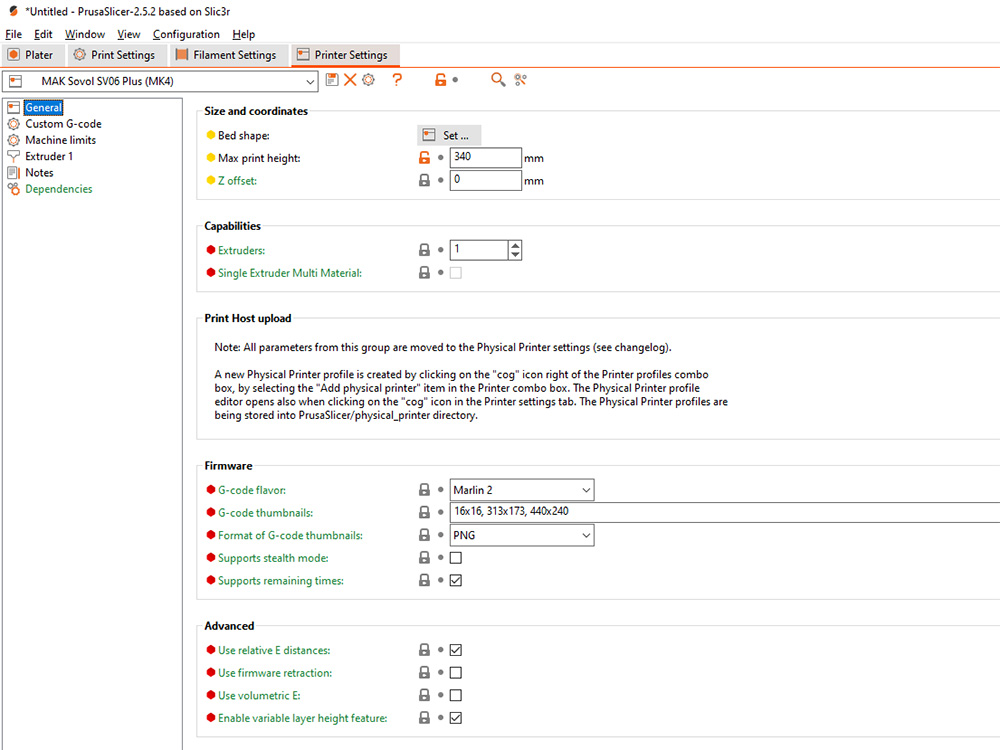
Task: Switch to the Print Settings tab
Action: click(x=115, y=55)
